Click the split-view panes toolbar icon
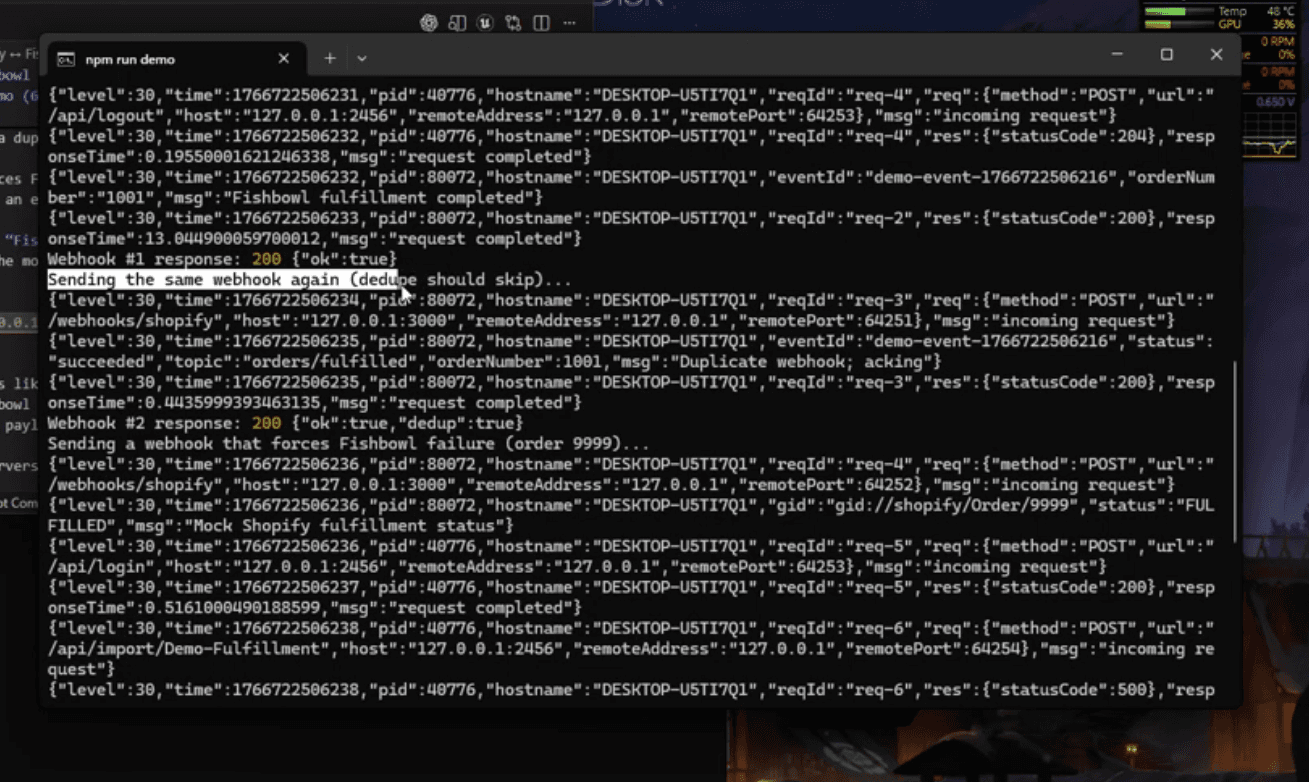This screenshot has width=1309, height=782. tap(541, 22)
